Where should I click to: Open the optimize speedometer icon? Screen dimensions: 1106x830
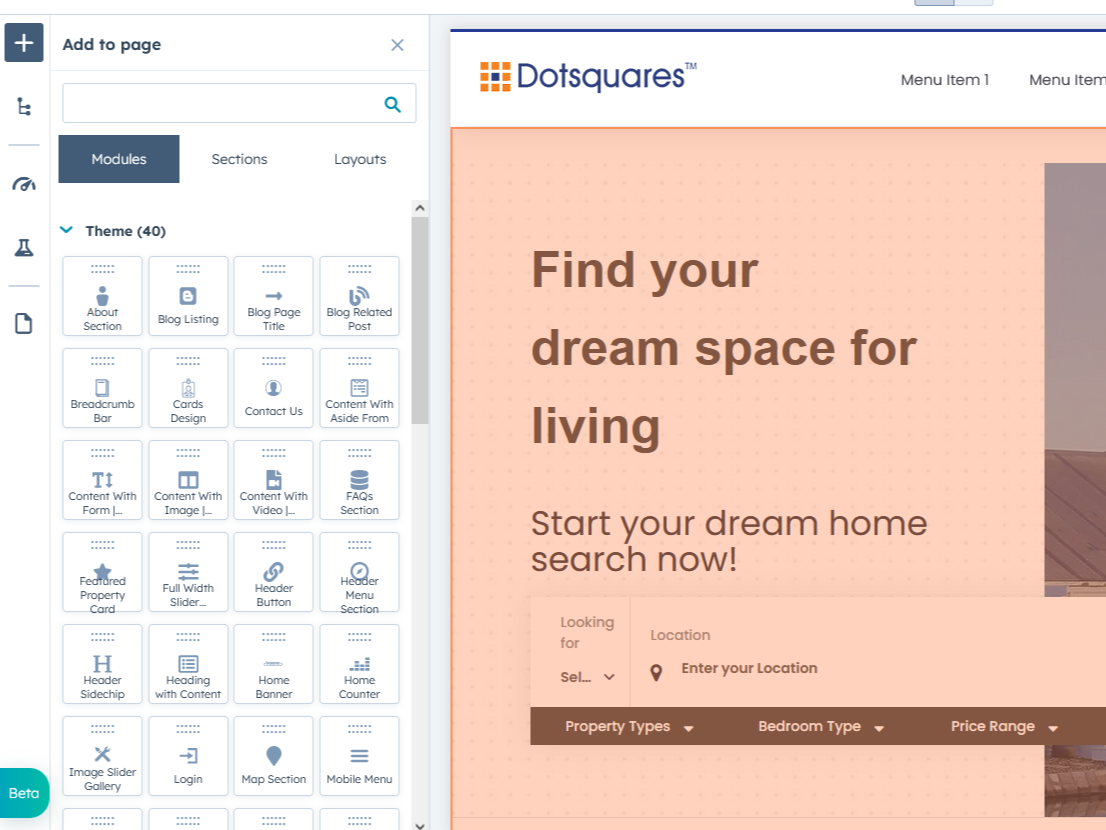(24, 185)
